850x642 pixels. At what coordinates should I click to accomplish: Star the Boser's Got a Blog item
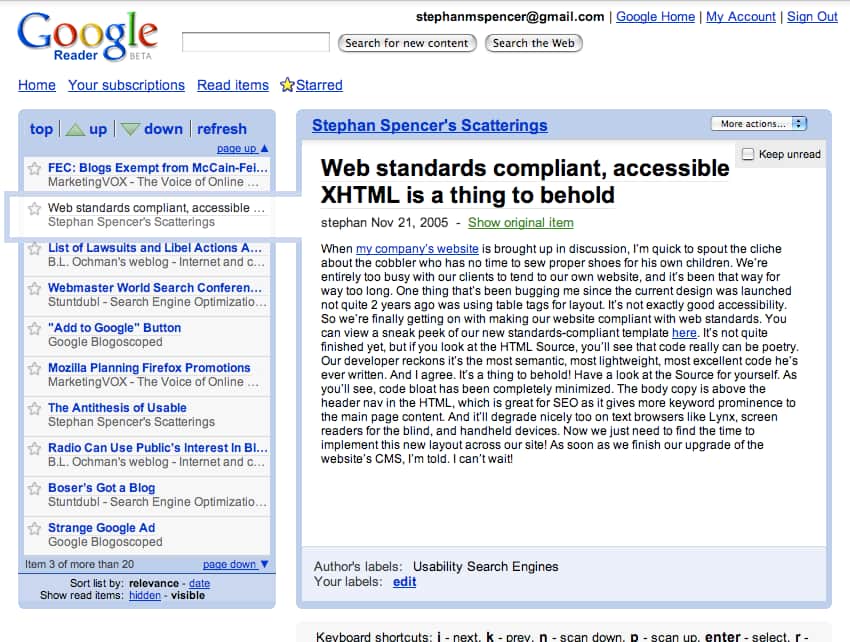tap(35, 489)
